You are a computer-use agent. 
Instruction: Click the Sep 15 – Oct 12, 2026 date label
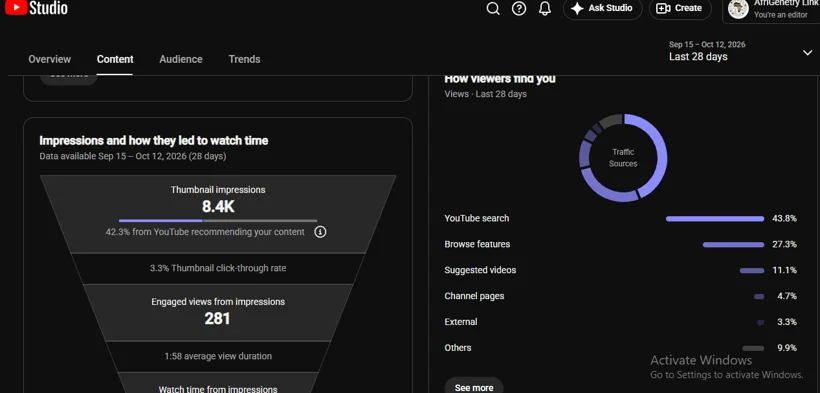coord(707,44)
